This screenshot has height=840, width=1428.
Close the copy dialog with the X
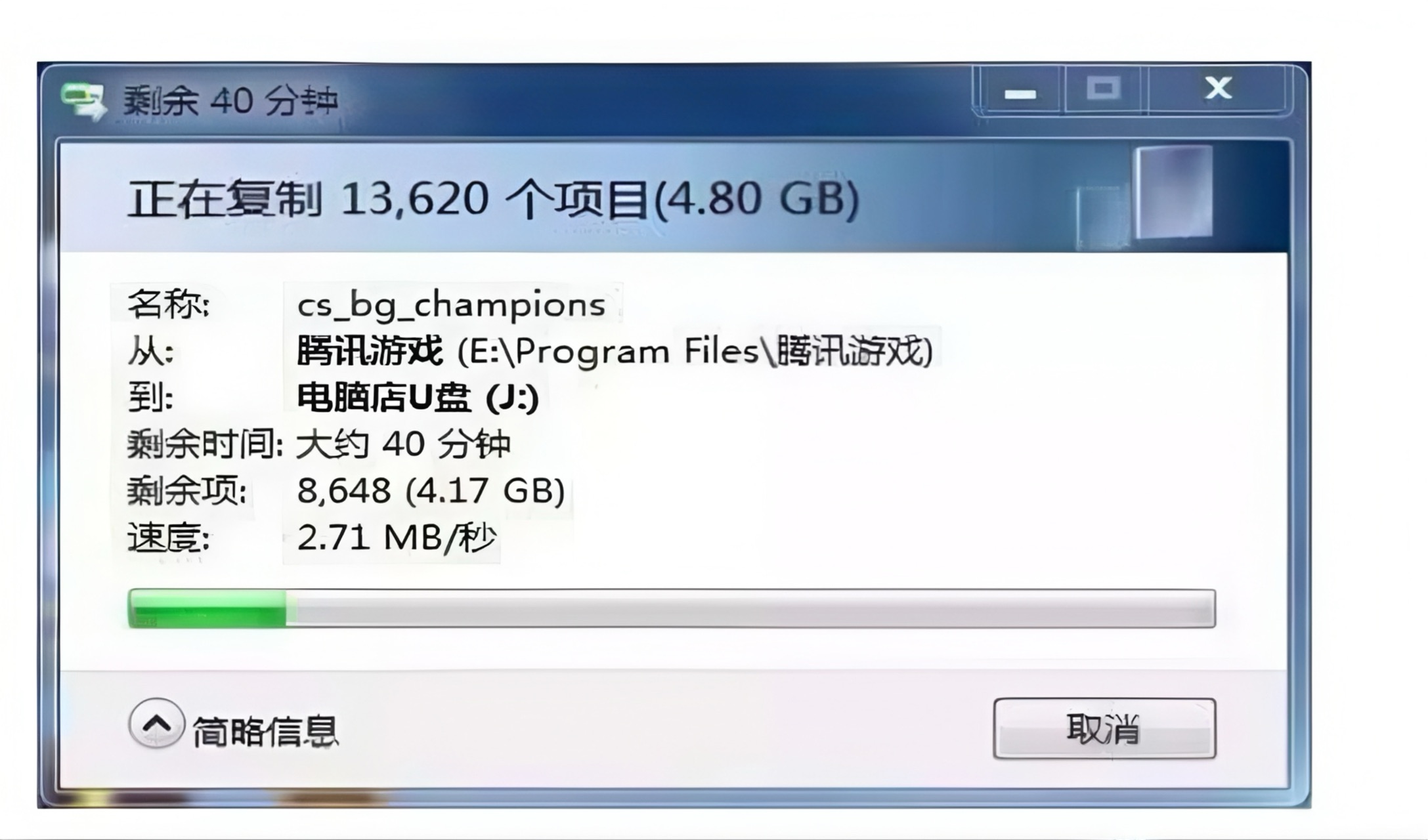tap(1218, 89)
